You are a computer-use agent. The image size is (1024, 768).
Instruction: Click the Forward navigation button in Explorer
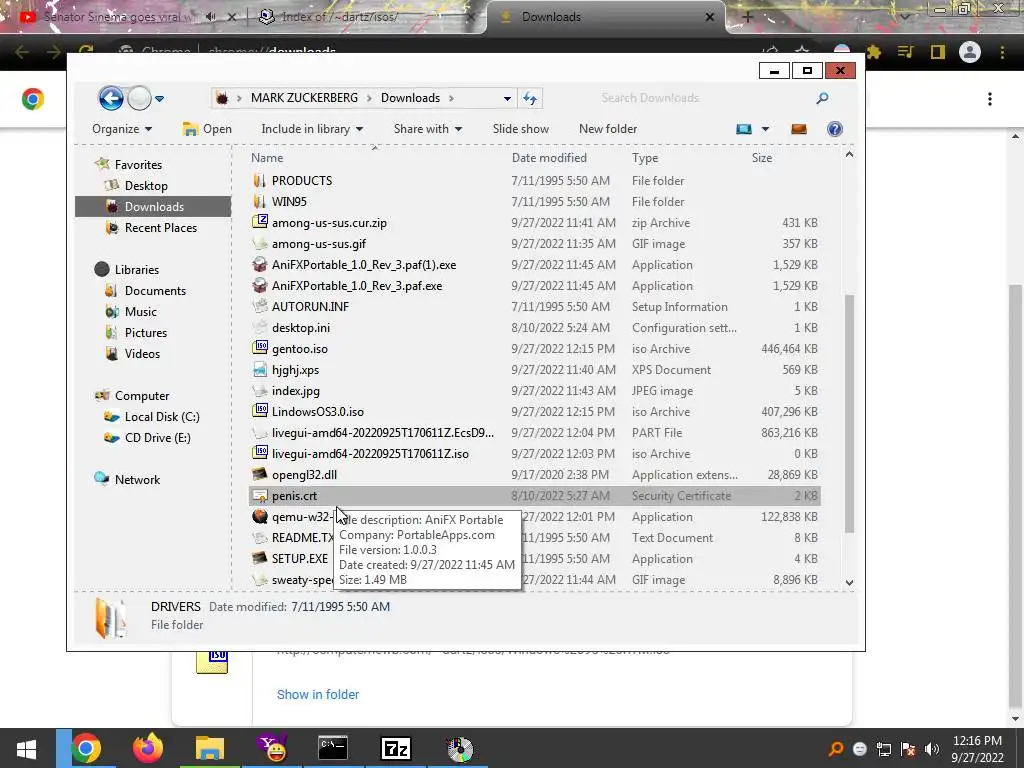(x=139, y=99)
